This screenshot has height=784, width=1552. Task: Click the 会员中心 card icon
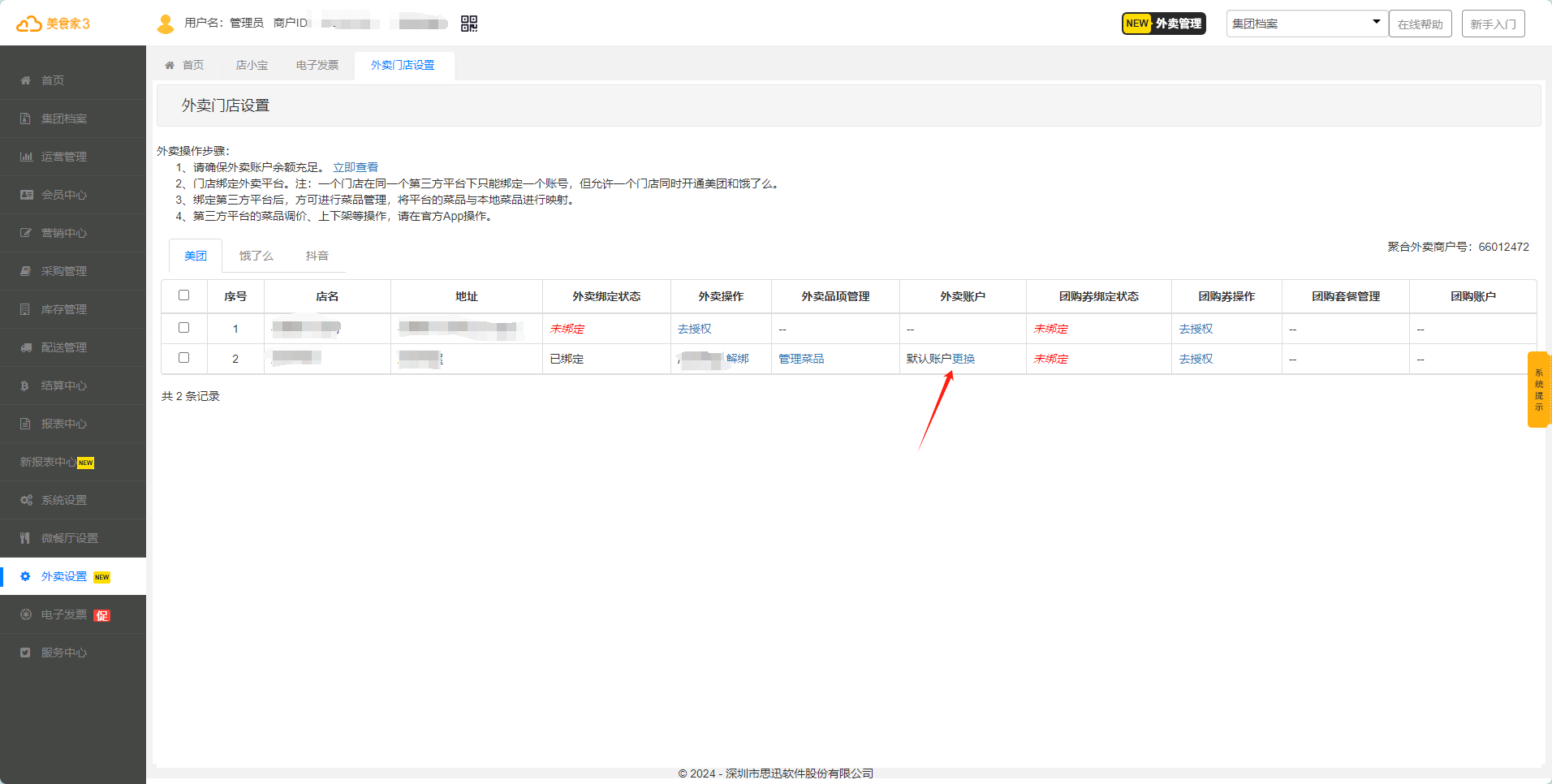click(x=26, y=195)
